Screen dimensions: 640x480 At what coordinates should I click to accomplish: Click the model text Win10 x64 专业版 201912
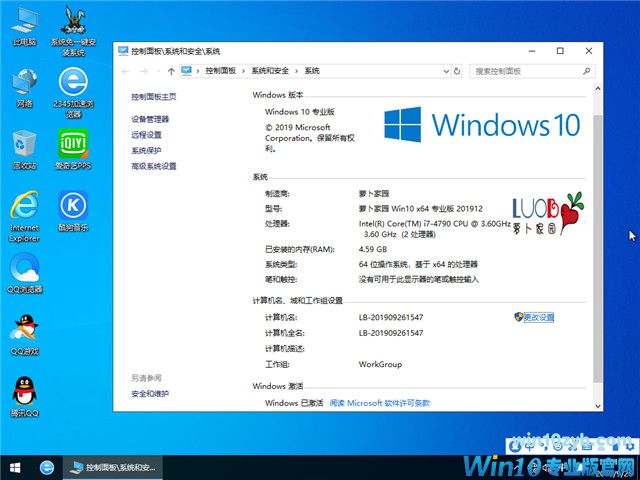click(x=420, y=209)
